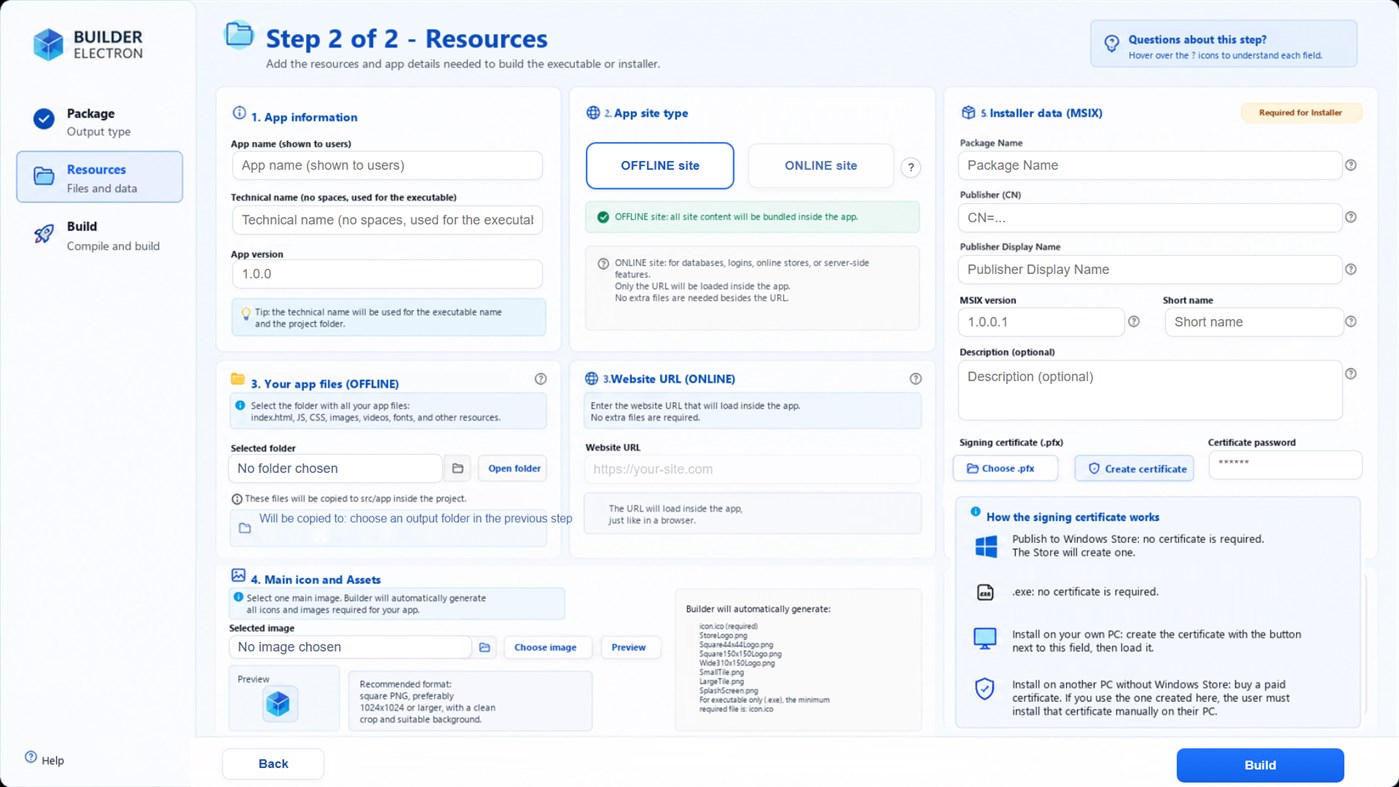Click the Open folder button

click(x=513, y=468)
